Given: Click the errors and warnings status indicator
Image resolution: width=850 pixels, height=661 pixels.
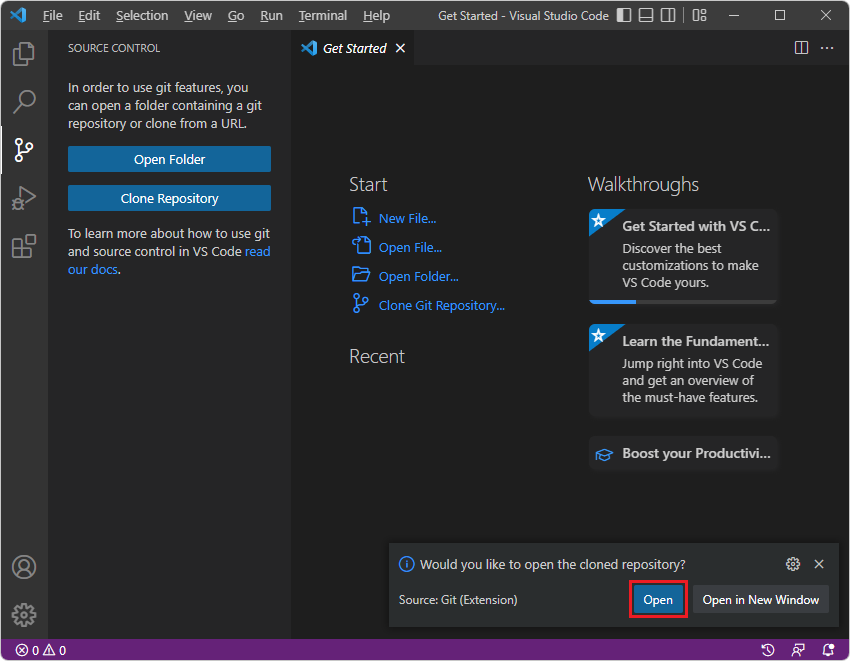Looking at the screenshot, I should coord(40,650).
